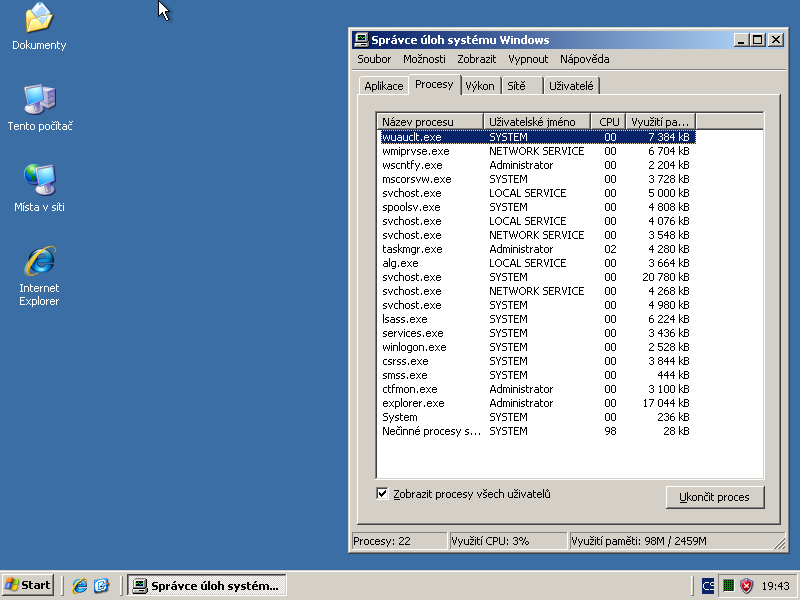Select the Tento počítač desktop icon
800x600 pixels.
pyautogui.click(x=40, y=108)
